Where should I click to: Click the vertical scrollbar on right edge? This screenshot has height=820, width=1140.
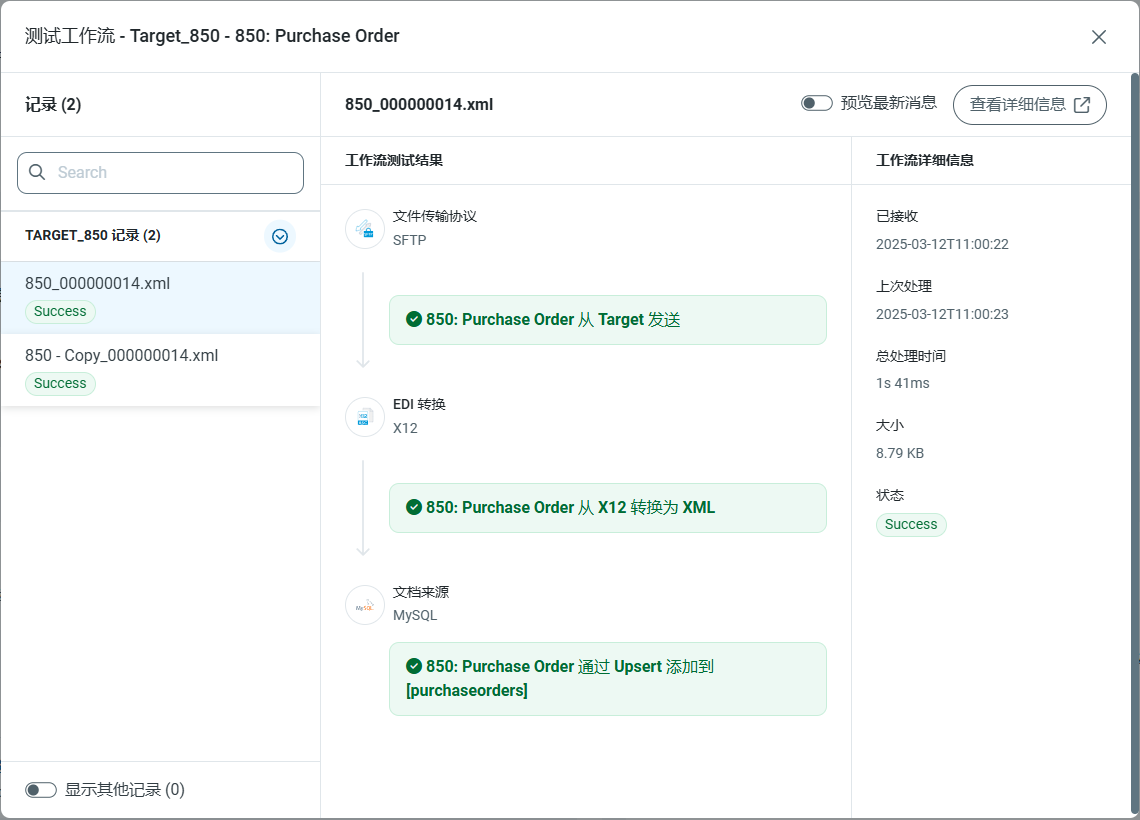point(1134,440)
